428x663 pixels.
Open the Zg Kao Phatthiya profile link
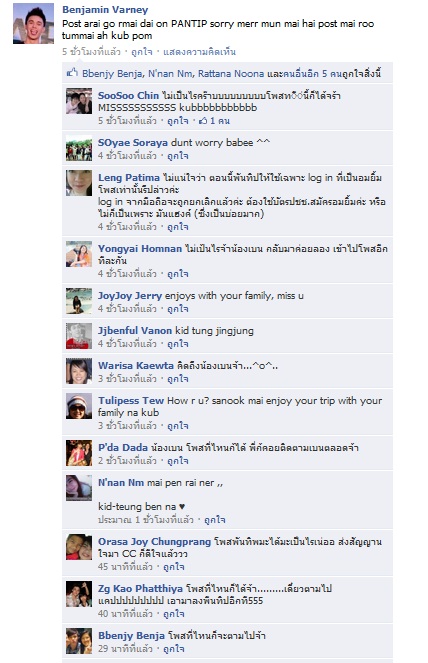pos(140,589)
